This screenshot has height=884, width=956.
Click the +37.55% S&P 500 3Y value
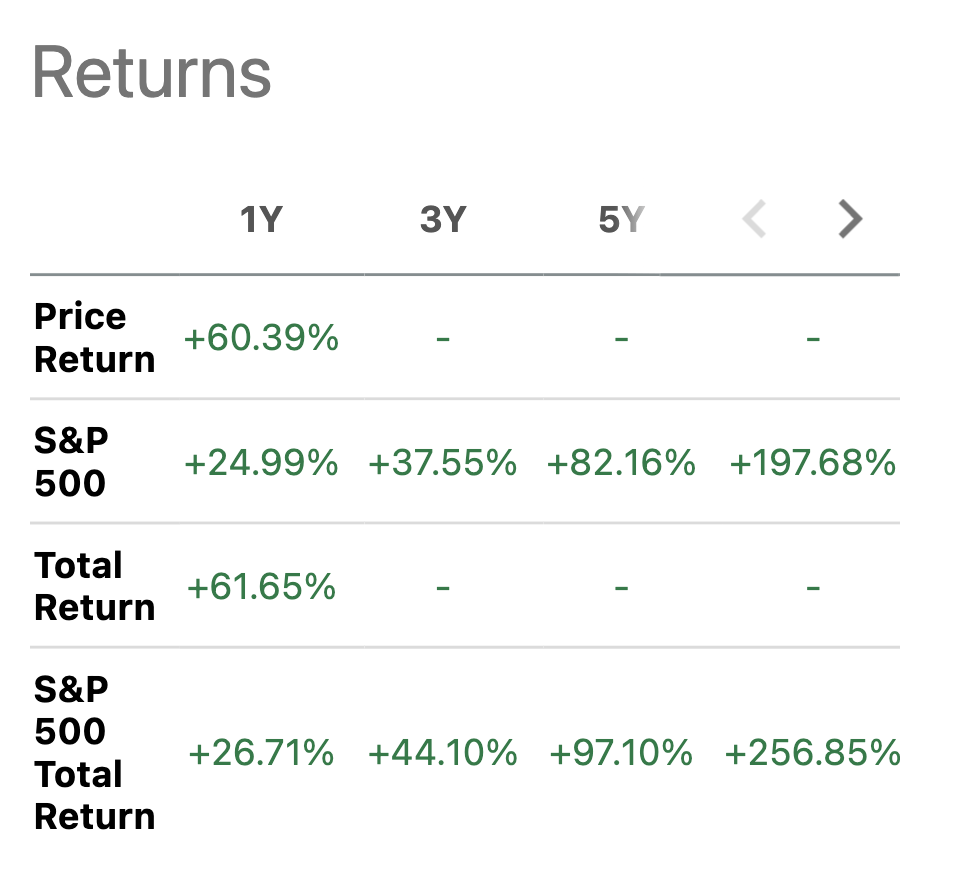[x=444, y=463]
